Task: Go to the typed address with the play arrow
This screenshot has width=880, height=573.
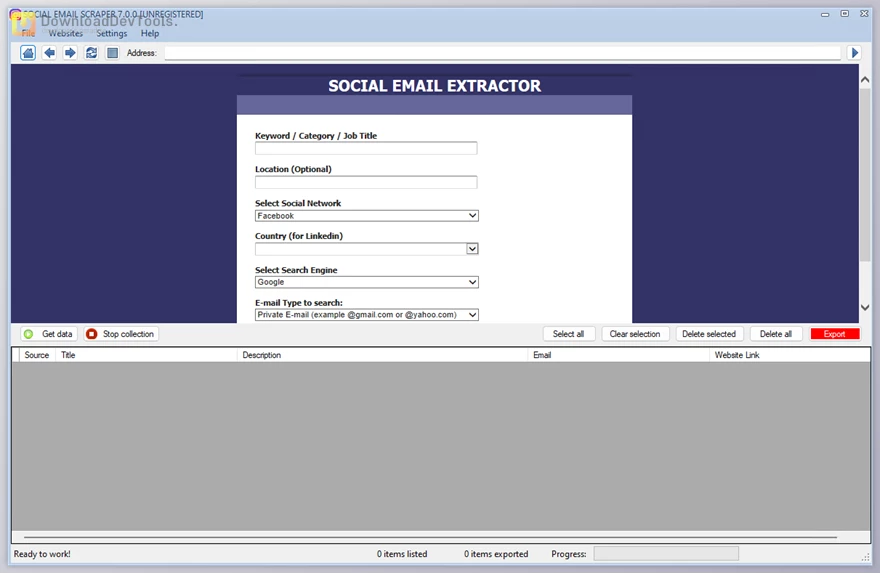Action: [x=855, y=53]
